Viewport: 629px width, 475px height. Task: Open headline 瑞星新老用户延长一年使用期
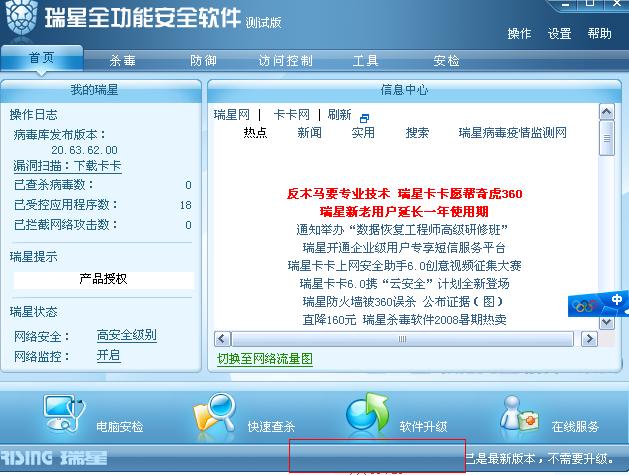[x=404, y=211]
